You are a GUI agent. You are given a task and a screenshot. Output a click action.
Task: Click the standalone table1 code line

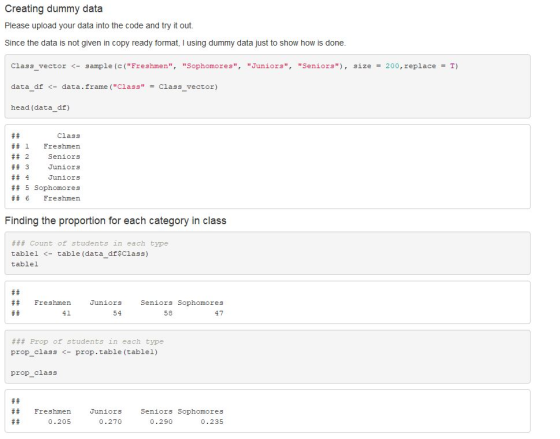coord(25,264)
